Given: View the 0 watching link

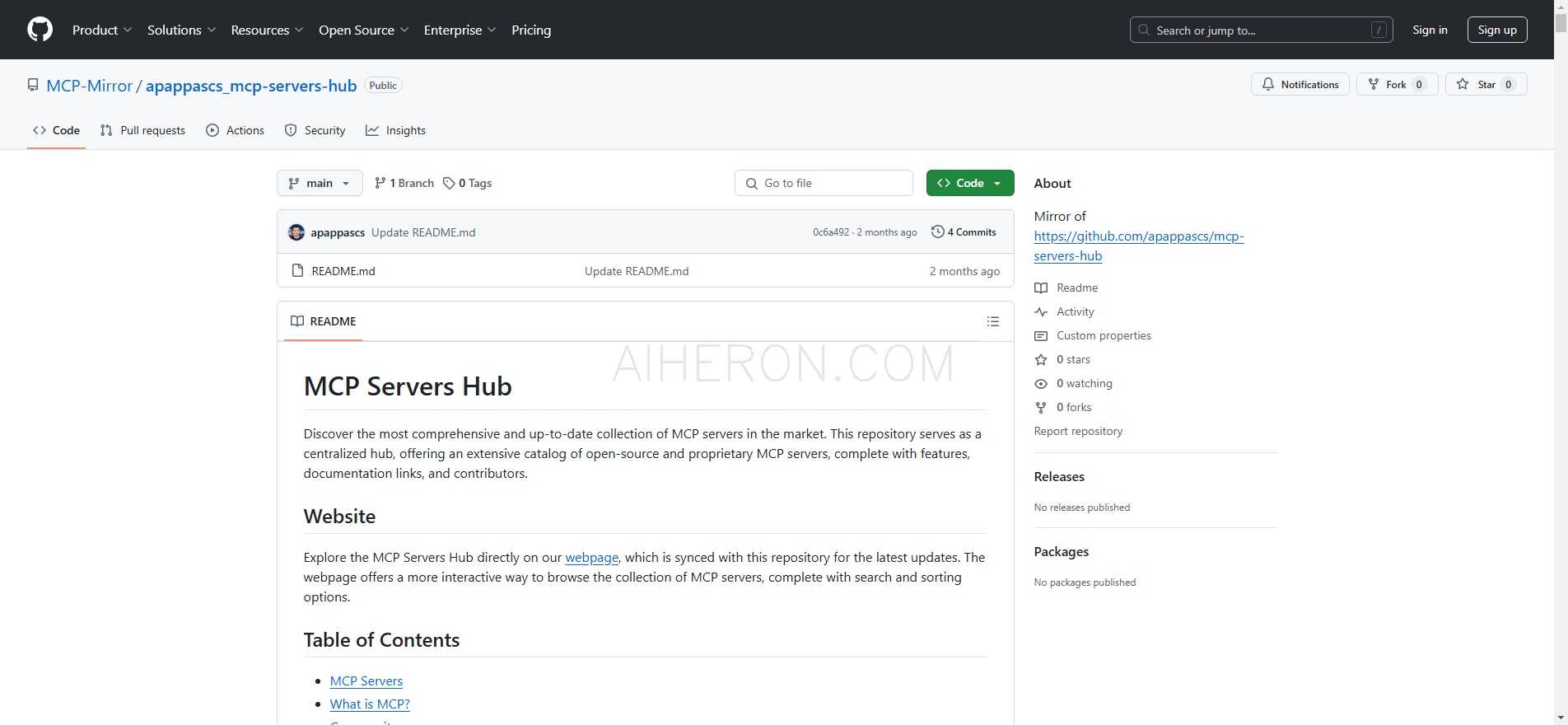Looking at the screenshot, I should click(1084, 383).
